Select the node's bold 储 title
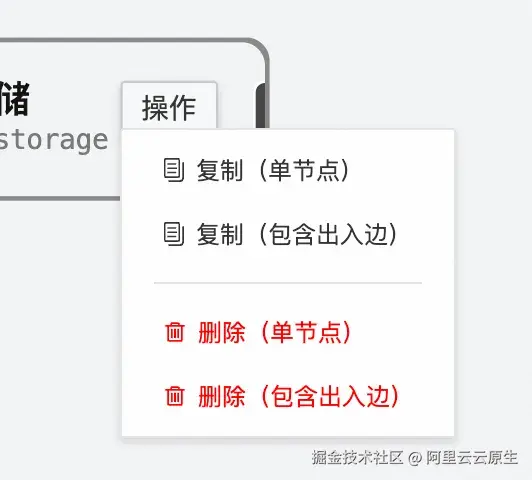The image size is (532, 480). coord(15,99)
